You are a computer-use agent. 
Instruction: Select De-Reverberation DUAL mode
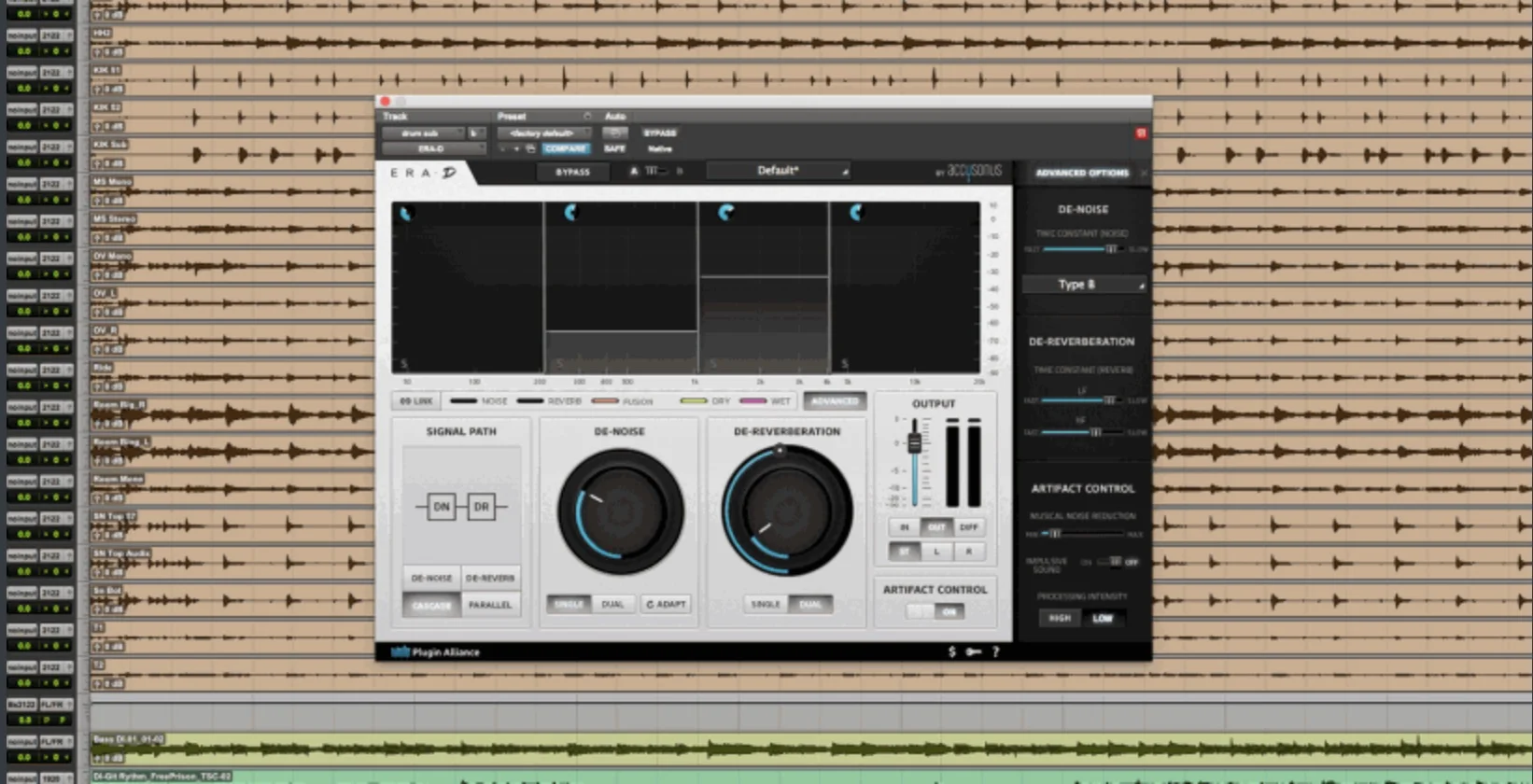coord(810,604)
